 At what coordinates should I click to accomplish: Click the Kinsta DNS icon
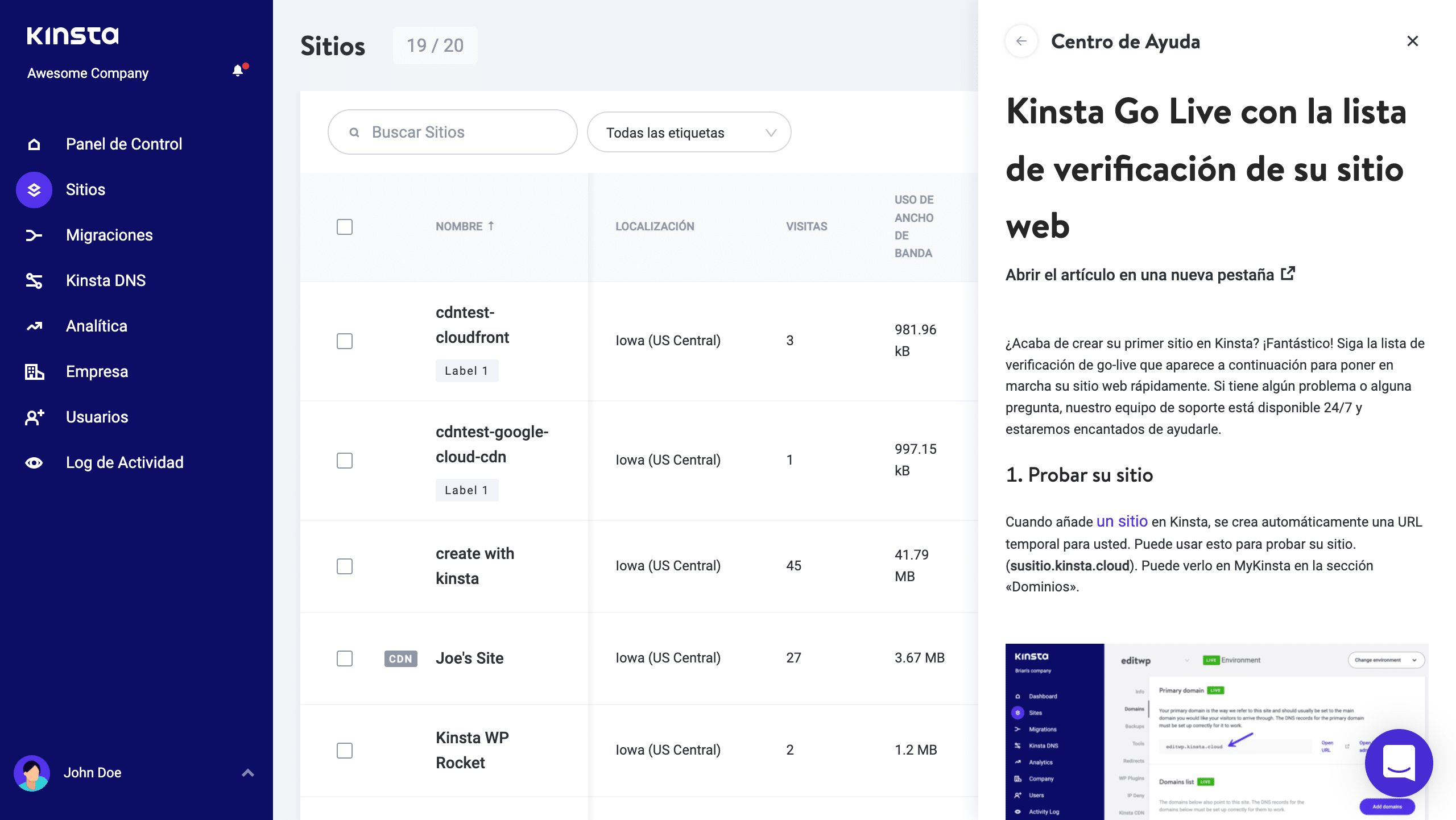point(34,280)
